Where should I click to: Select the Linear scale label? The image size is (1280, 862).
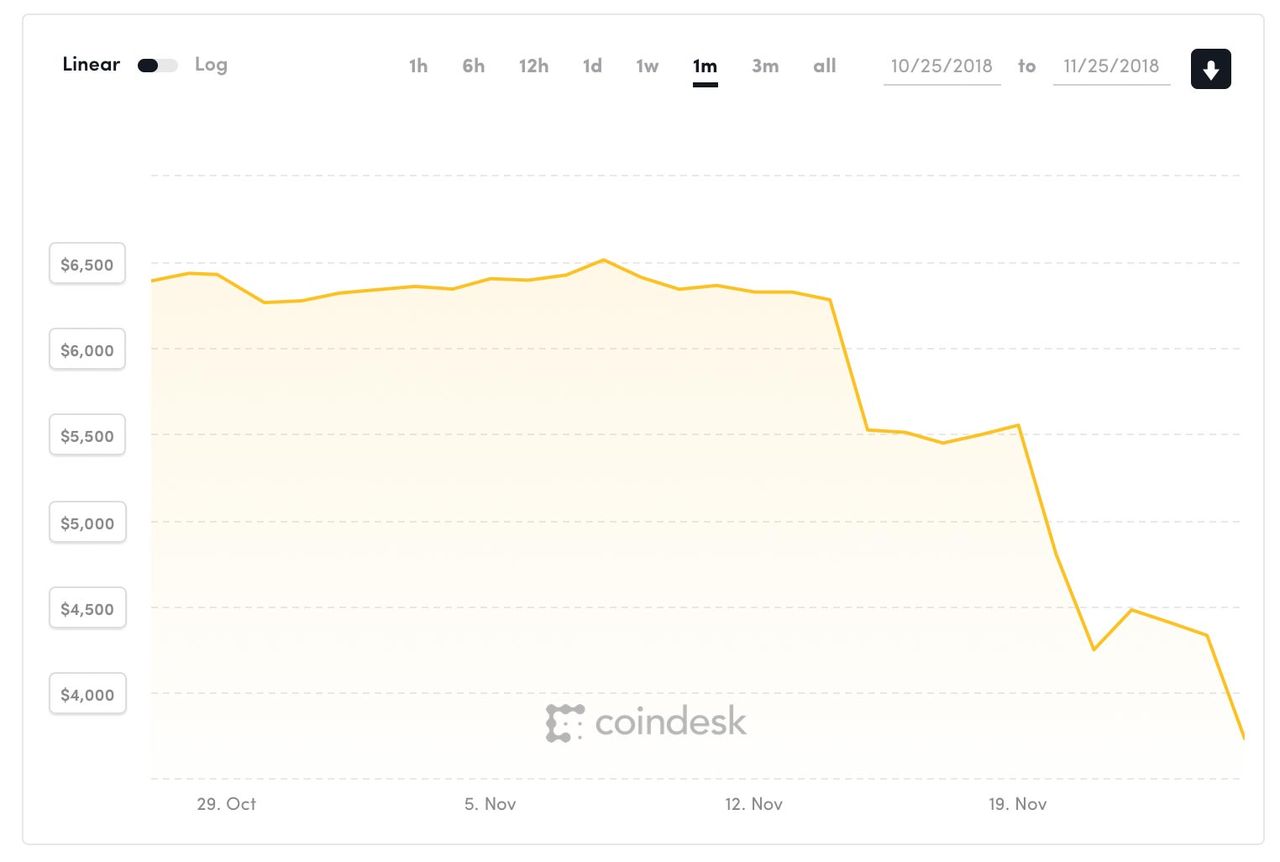coord(91,64)
